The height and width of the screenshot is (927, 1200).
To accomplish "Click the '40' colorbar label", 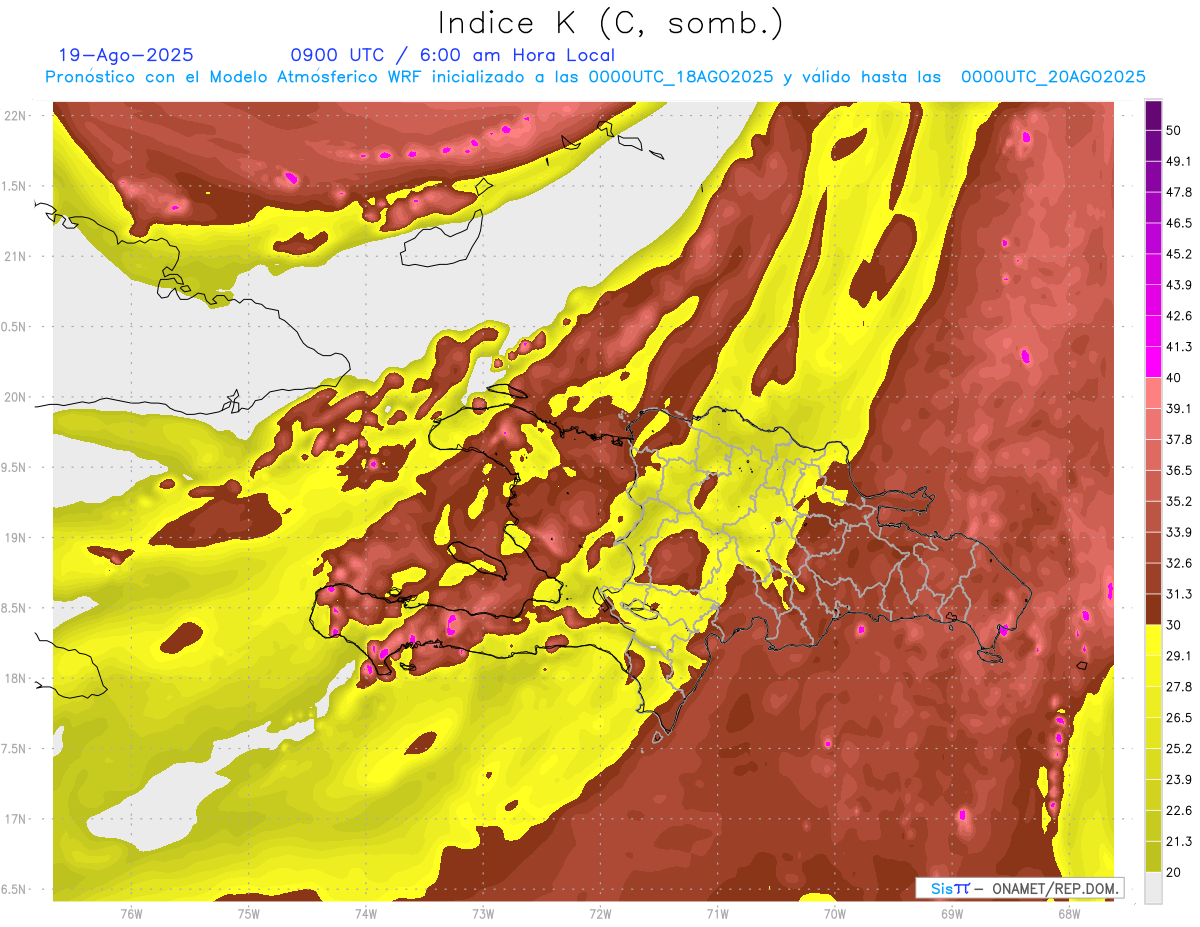I will [x=1174, y=378].
